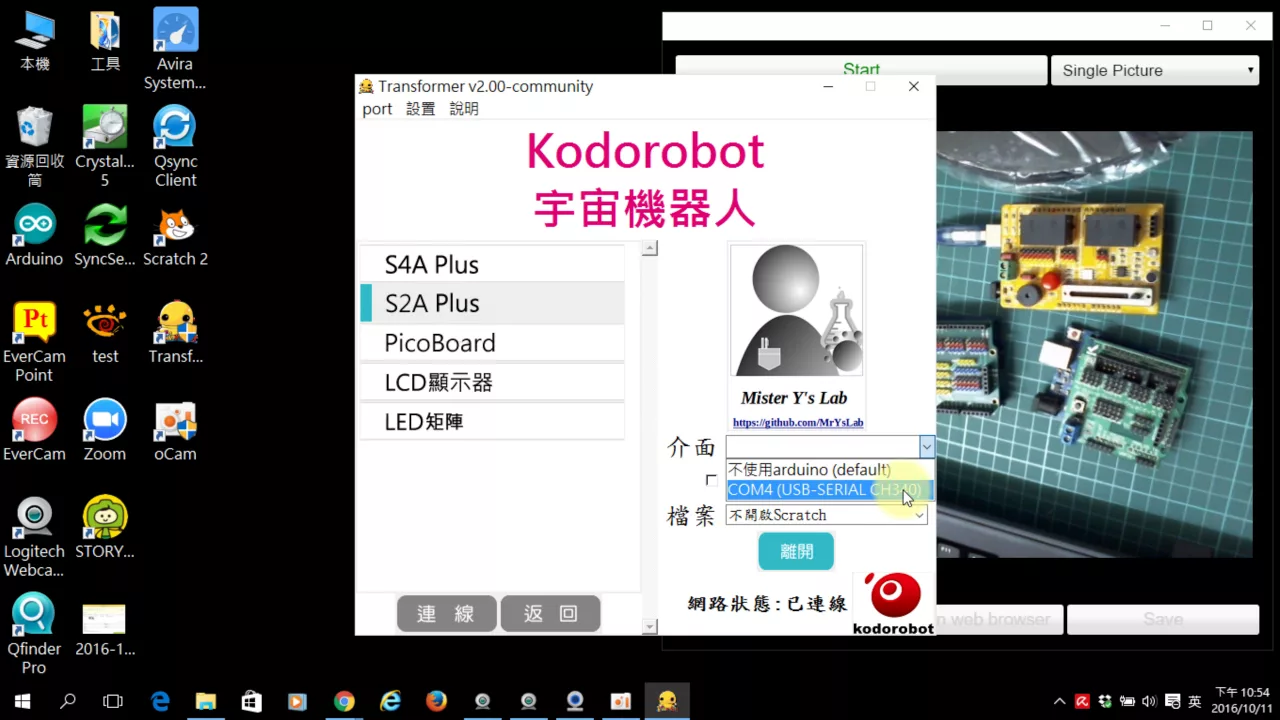This screenshot has height=720, width=1280.
Task: Click the list scrollbar up arrow
Action: point(650,249)
